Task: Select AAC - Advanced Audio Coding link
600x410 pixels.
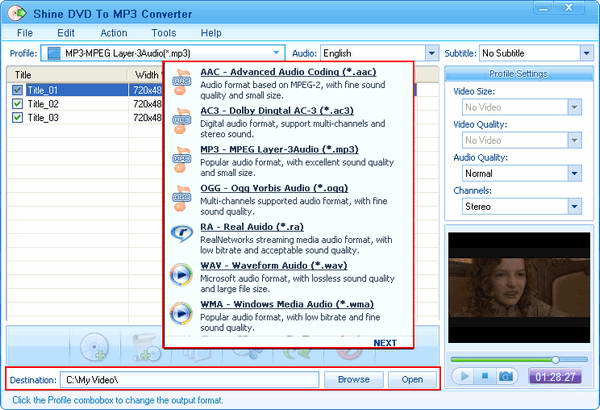Action: click(288, 72)
